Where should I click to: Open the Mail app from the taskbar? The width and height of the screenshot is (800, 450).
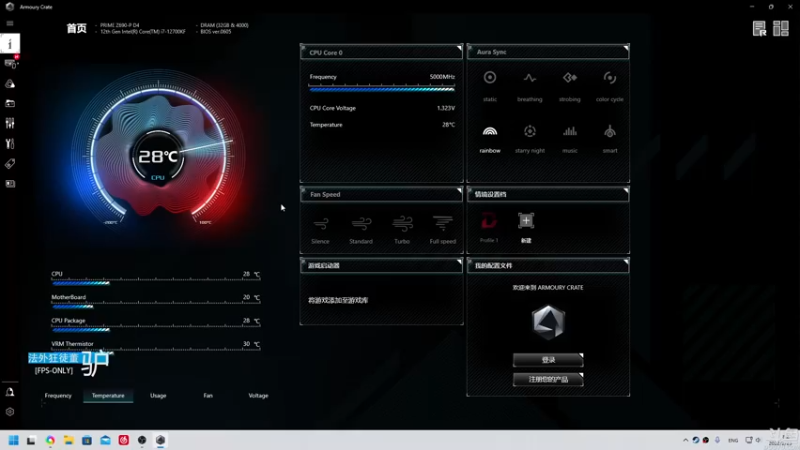[x=105, y=440]
